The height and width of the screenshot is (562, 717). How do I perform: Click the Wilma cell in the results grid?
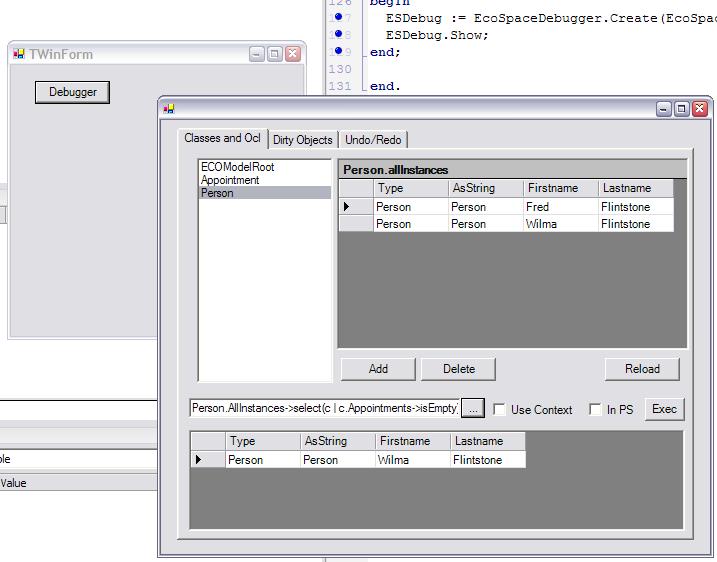(410, 460)
